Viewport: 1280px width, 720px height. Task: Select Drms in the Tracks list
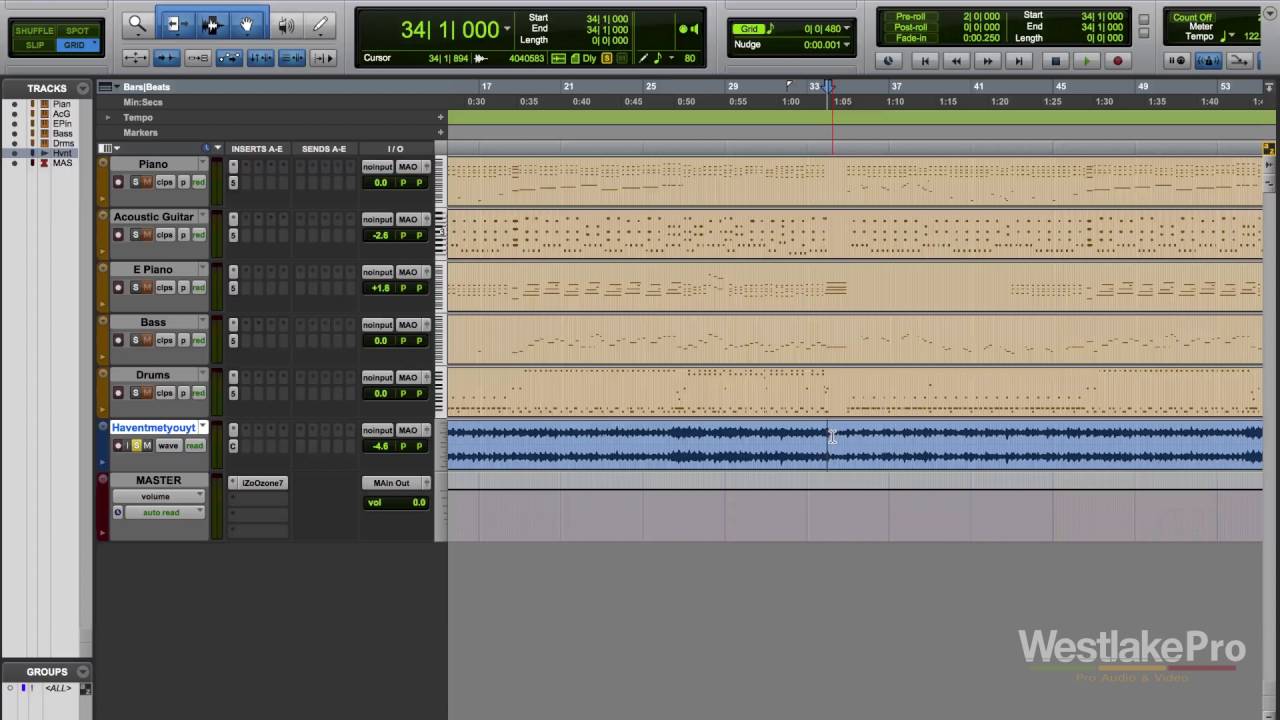pos(63,143)
